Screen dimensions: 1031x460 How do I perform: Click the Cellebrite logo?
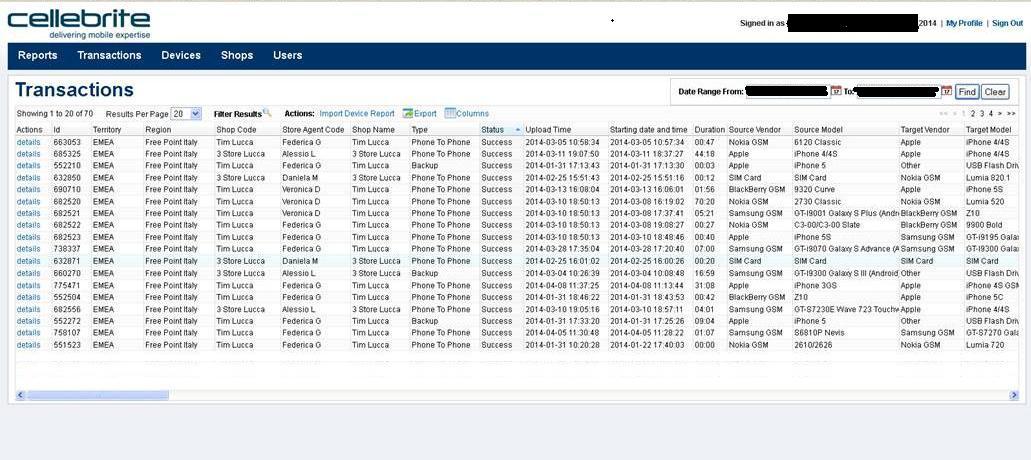tap(79, 24)
